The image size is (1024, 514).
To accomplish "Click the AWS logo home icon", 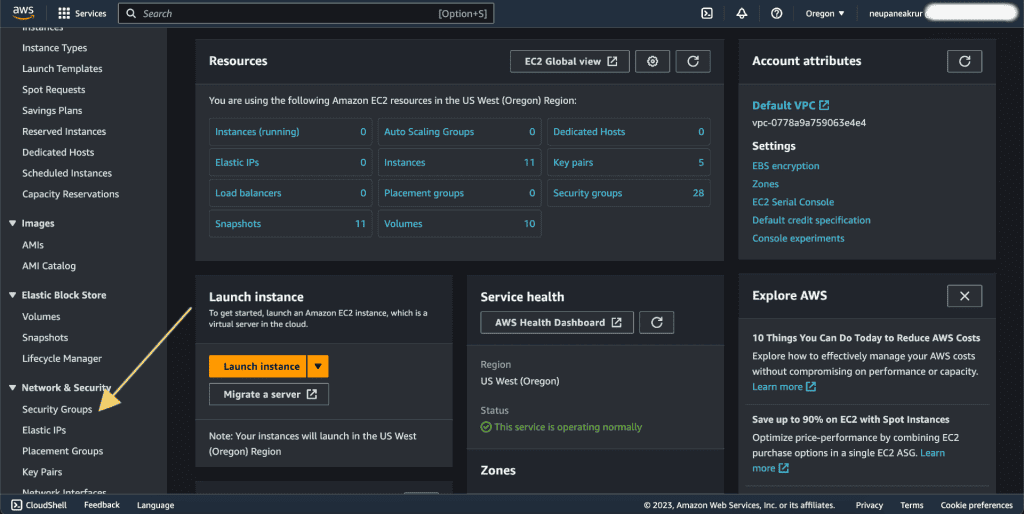I will point(23,12).
